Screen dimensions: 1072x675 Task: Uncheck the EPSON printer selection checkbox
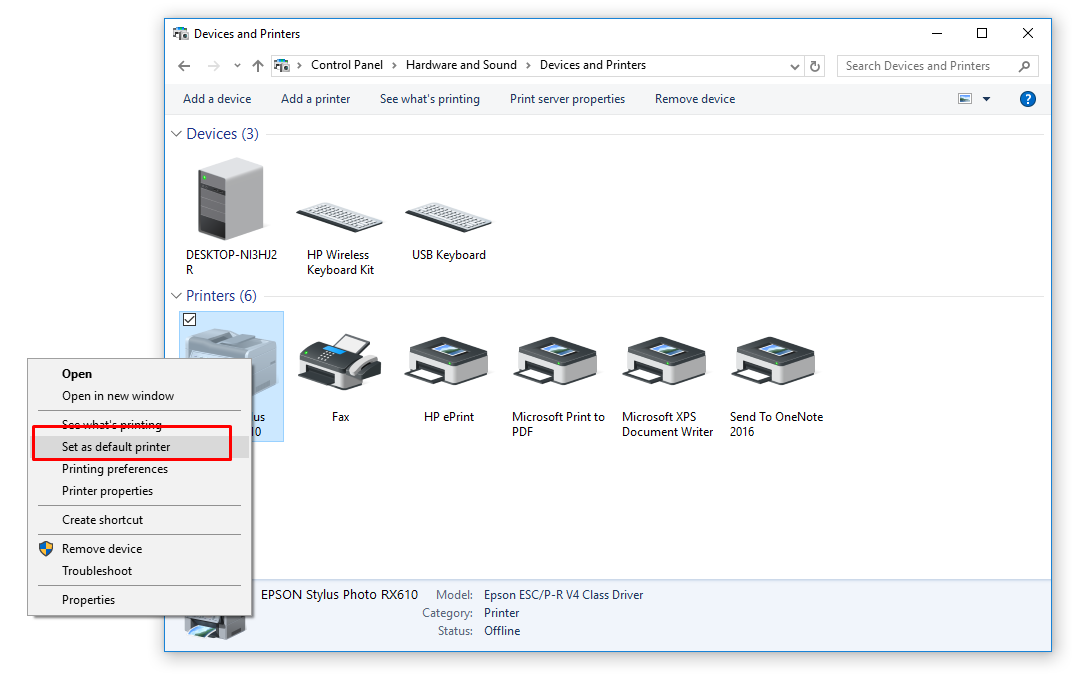point(190,319)
